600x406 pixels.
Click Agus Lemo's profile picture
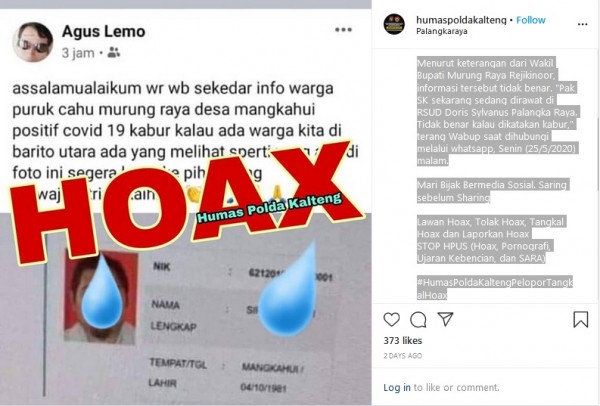33,42
